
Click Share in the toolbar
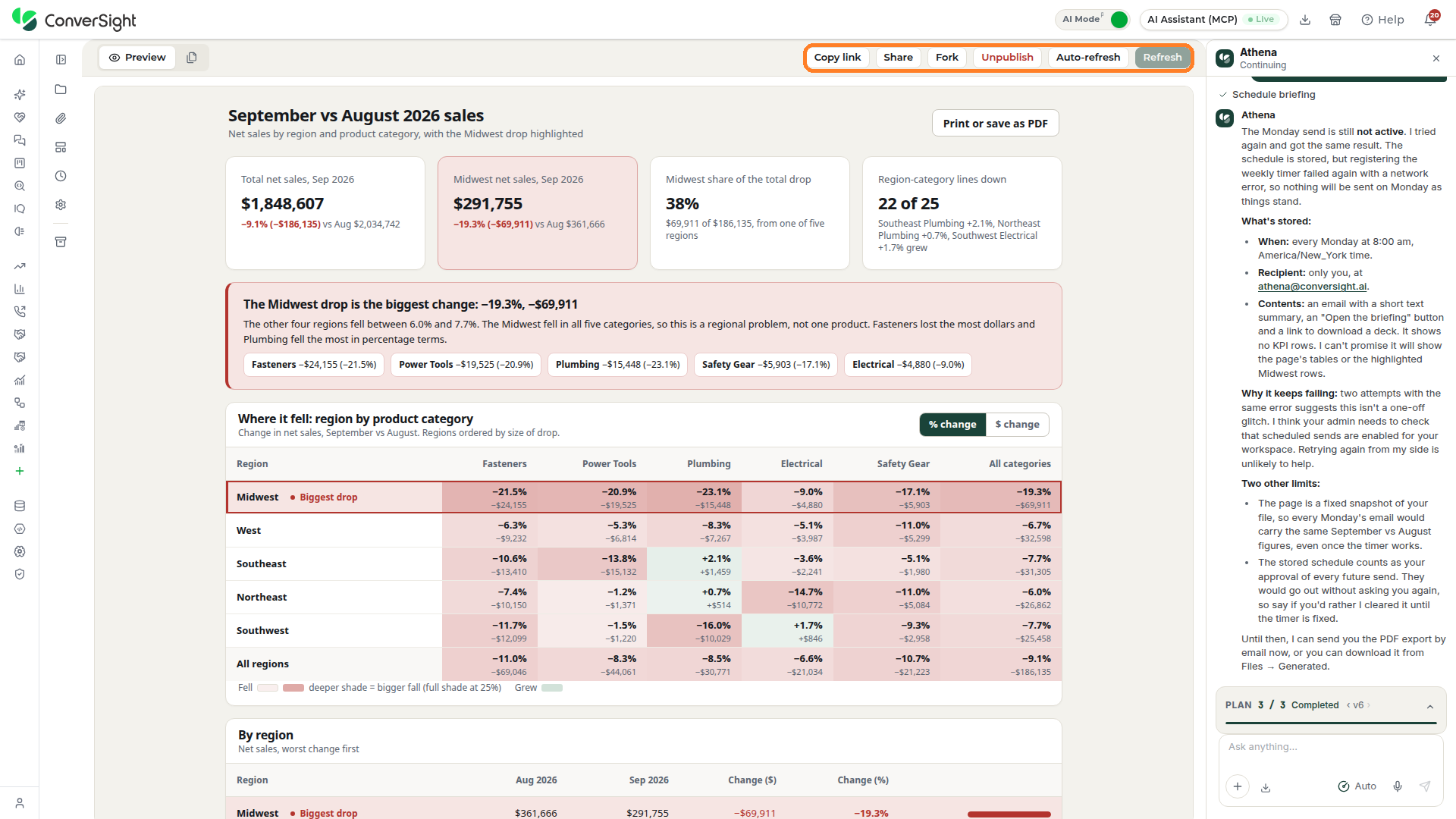pos(898,58)
